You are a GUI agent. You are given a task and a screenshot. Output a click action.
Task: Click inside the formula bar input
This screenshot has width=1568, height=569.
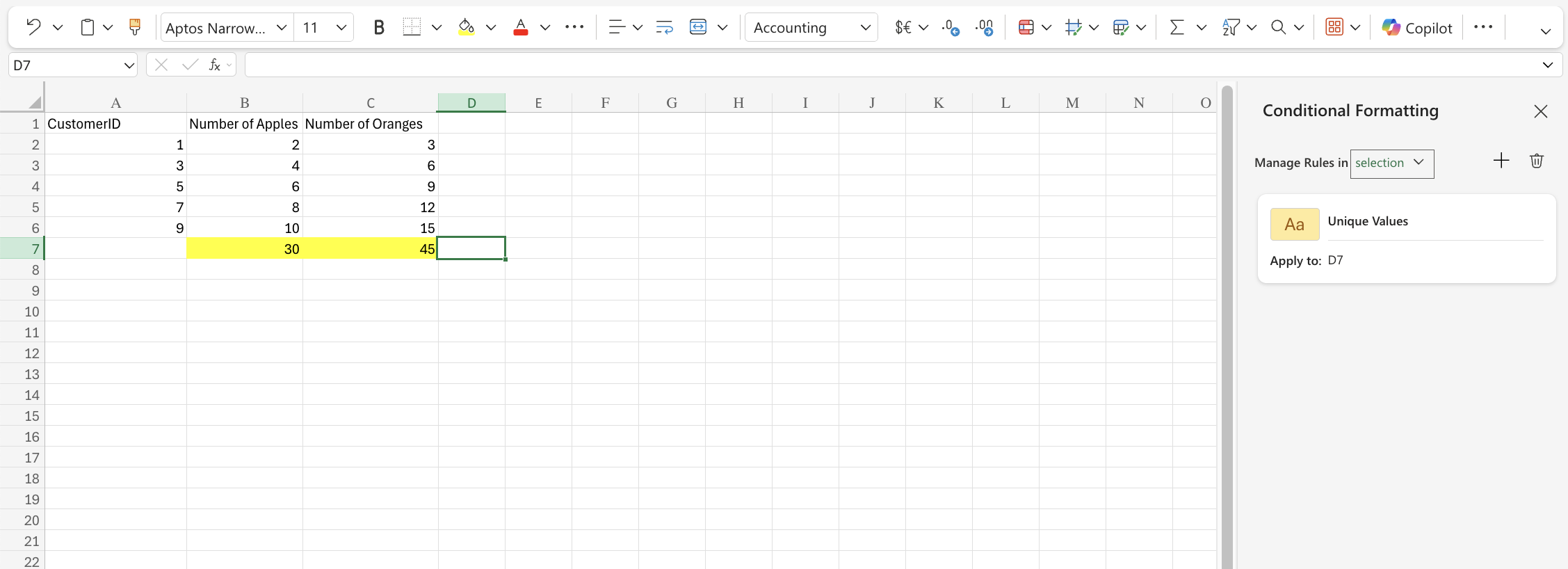pos(890,65)
